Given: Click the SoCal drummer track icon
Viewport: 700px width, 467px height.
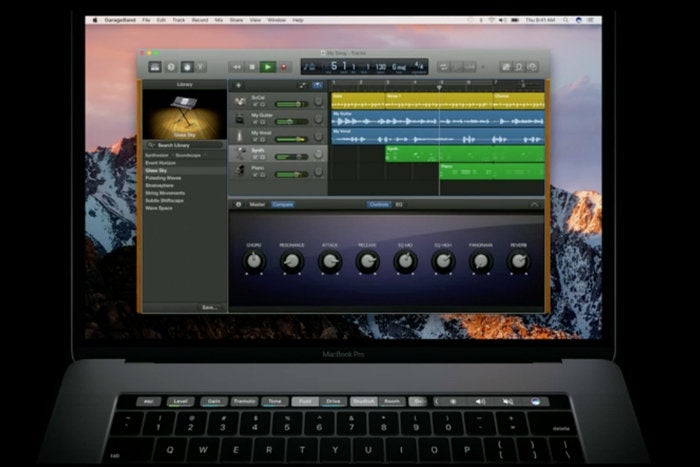Looking at the screenshot, I should [240, 101].
